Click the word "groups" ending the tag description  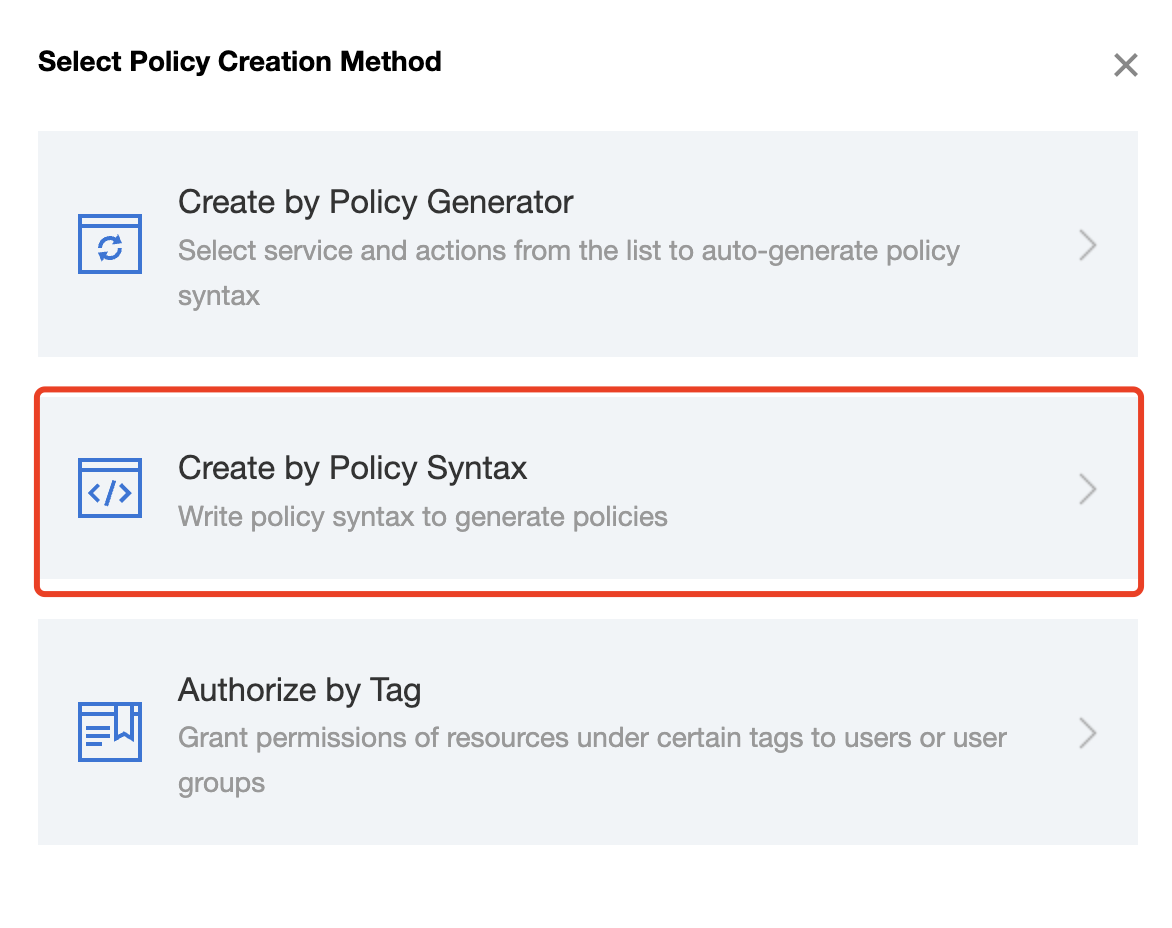pos(221,783)
